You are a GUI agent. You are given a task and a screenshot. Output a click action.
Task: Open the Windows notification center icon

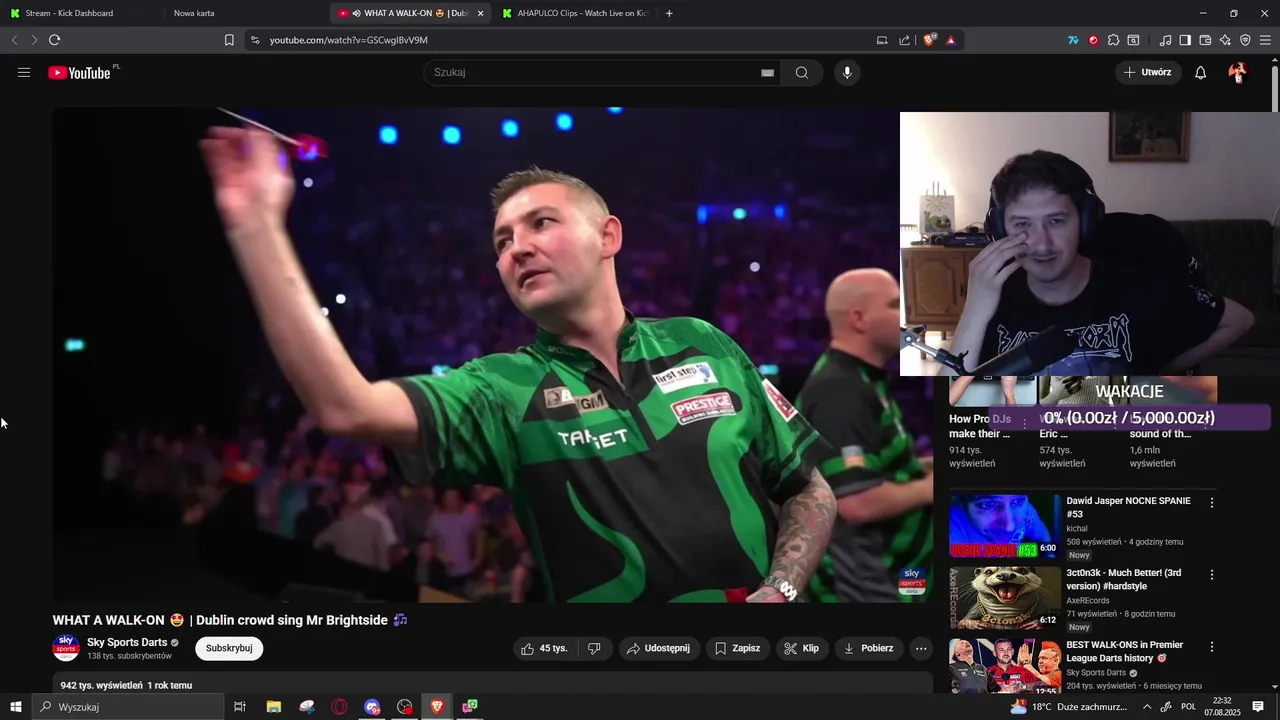point(1258,707)
